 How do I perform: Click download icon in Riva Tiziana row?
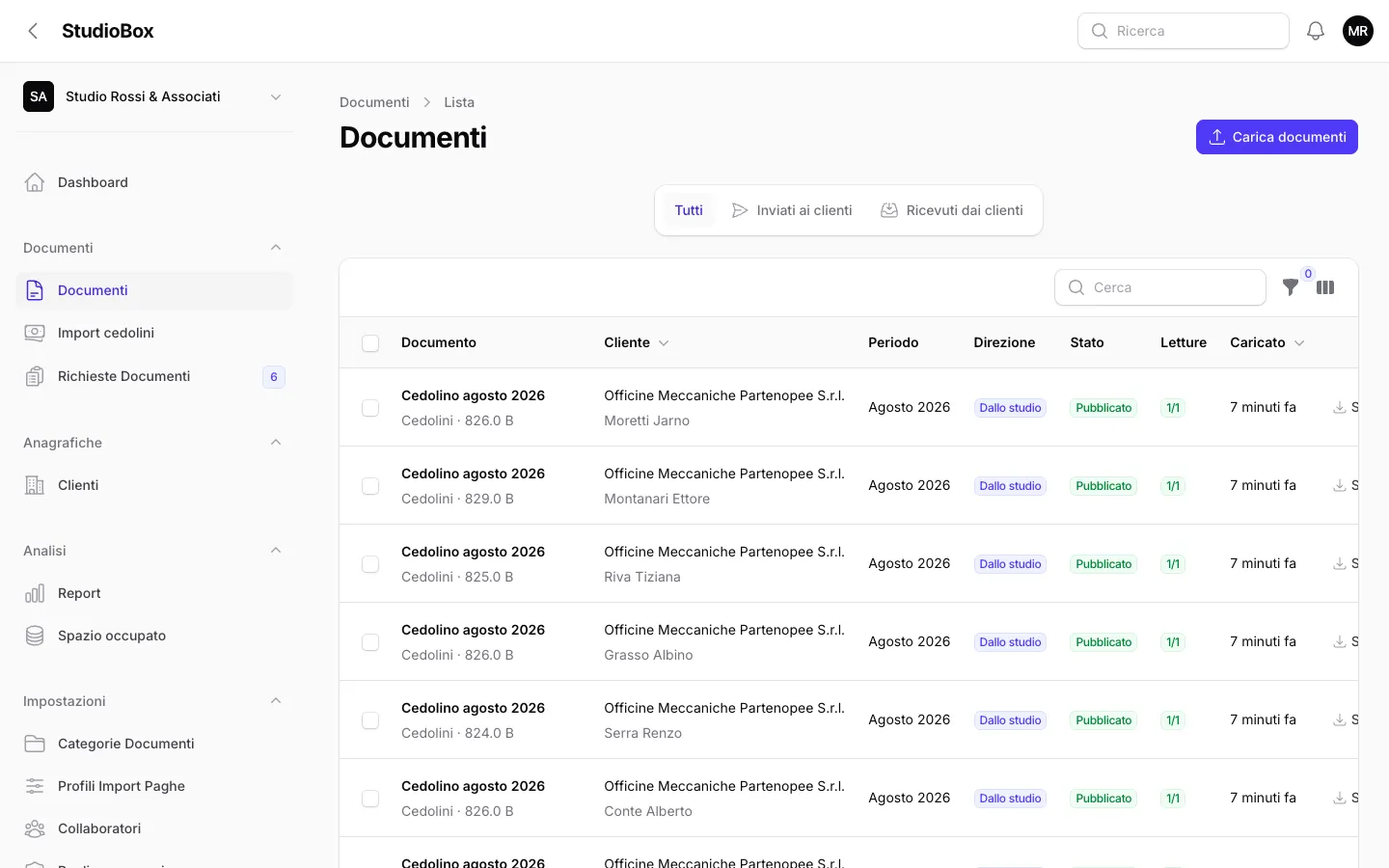(x=1340, y=563)
